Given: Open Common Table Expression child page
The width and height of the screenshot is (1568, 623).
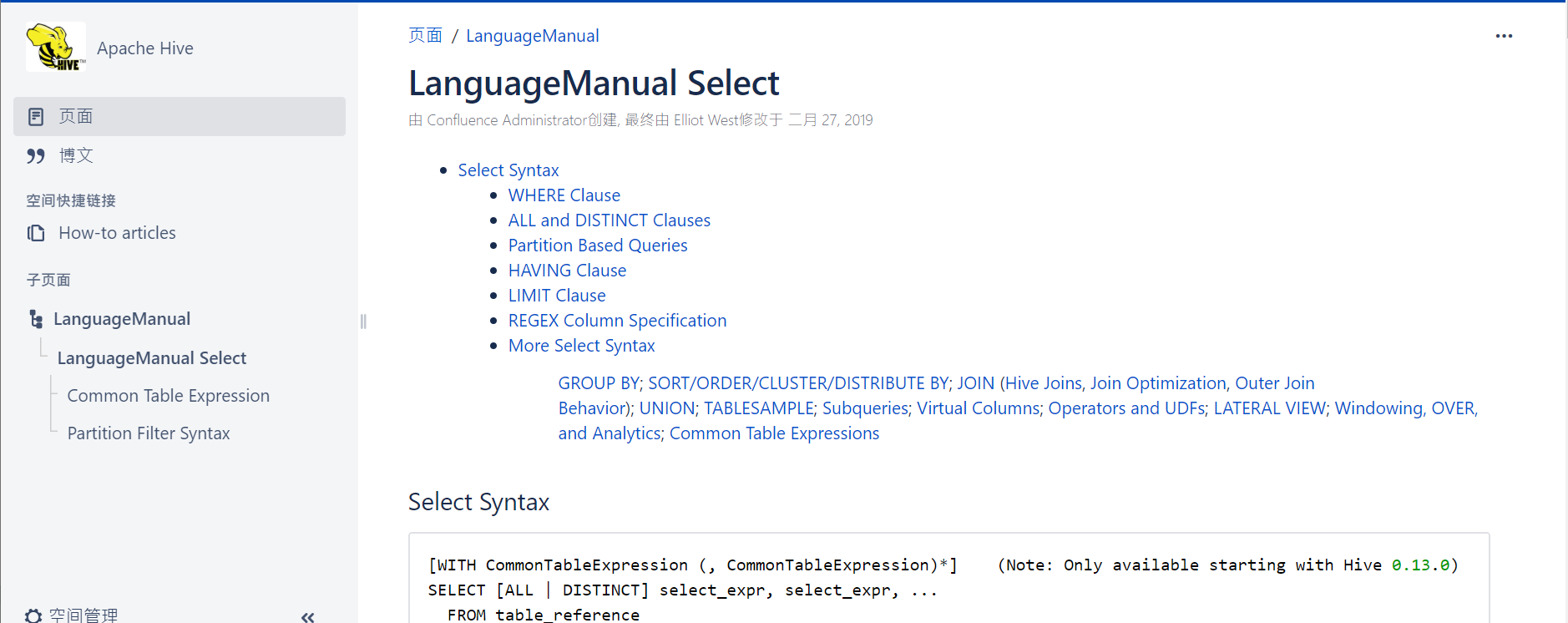Looking at the screenshot, I should pyautogui.click(x=168, y=396).
